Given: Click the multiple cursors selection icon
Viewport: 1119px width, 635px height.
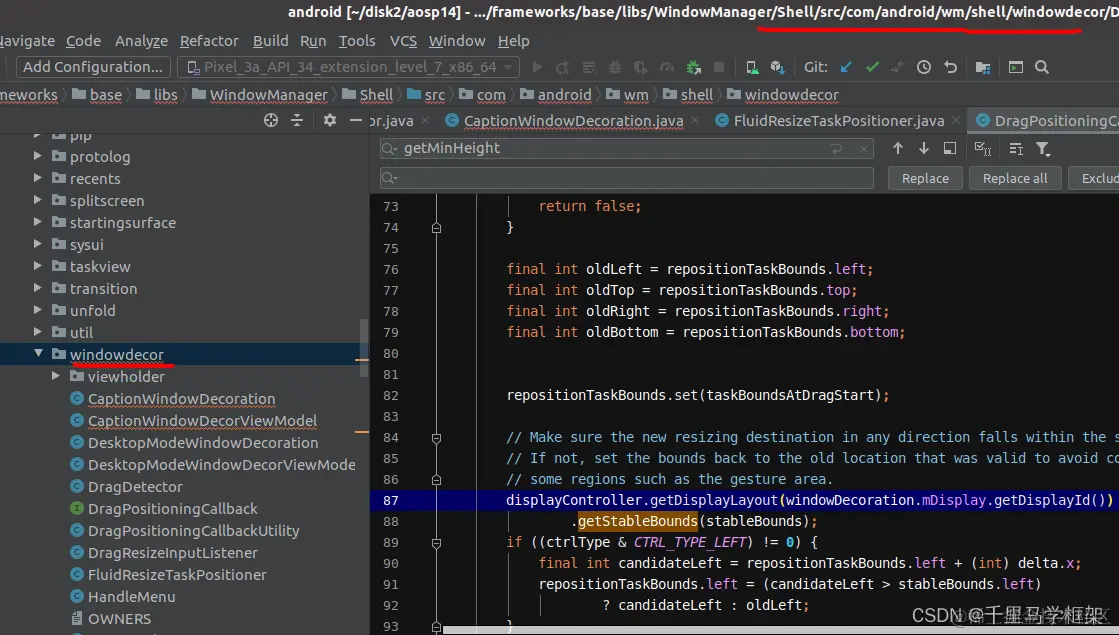Looking at the screenshot, I should 1016,148.
